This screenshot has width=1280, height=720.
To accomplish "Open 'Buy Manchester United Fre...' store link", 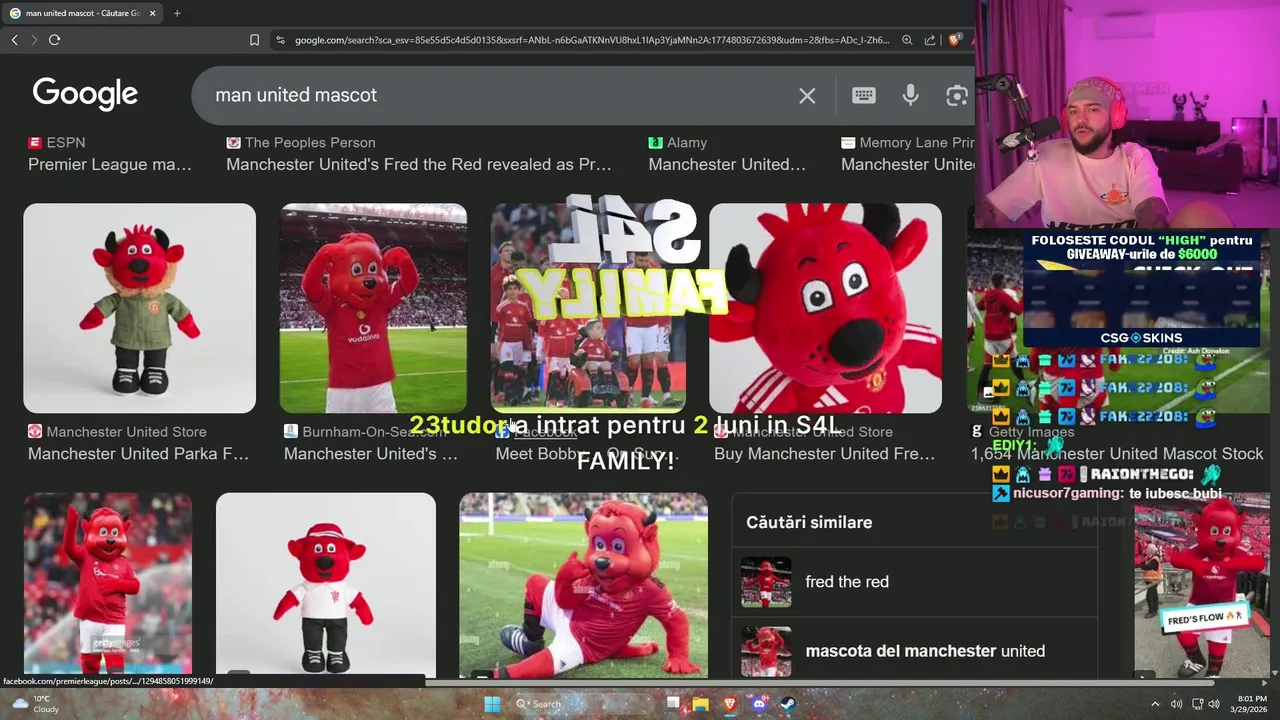I will click(x=824, y=454).
